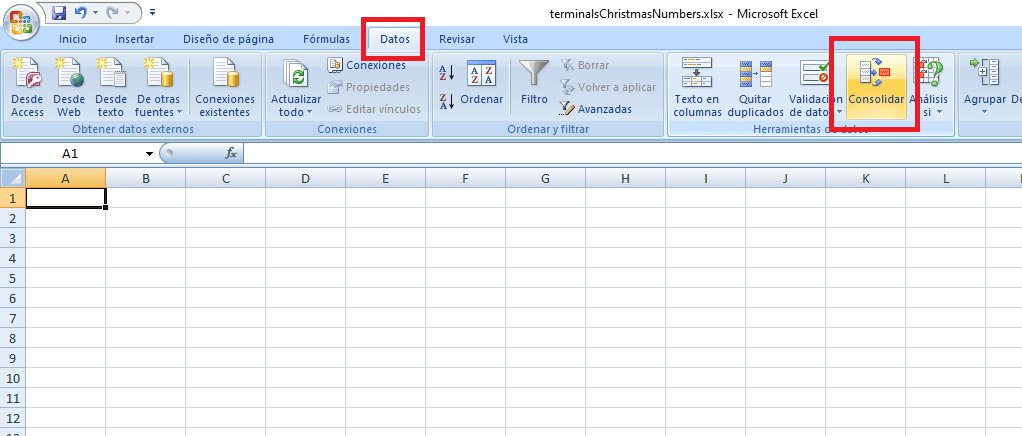The width and height of the screenshot is (1022, 436).
Task: Open Undo history dropdown arrow
Action: (x=95, y=12)
